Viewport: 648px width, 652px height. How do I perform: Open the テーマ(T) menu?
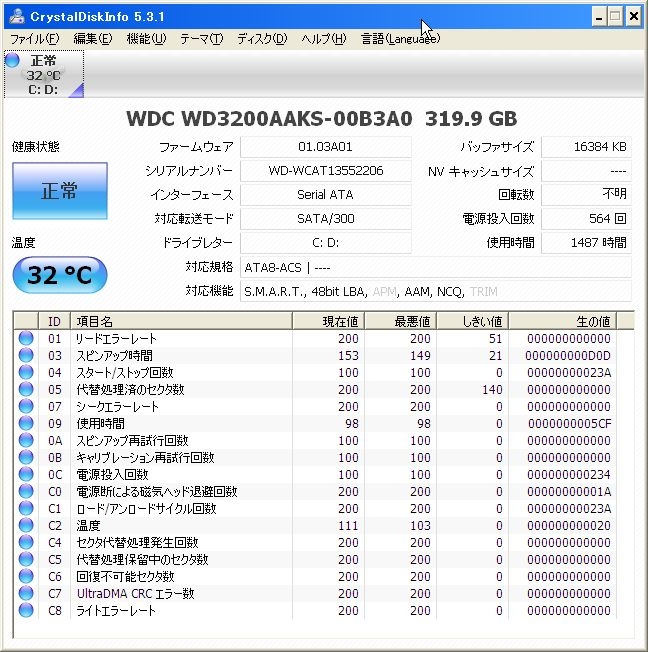(201, 39)
